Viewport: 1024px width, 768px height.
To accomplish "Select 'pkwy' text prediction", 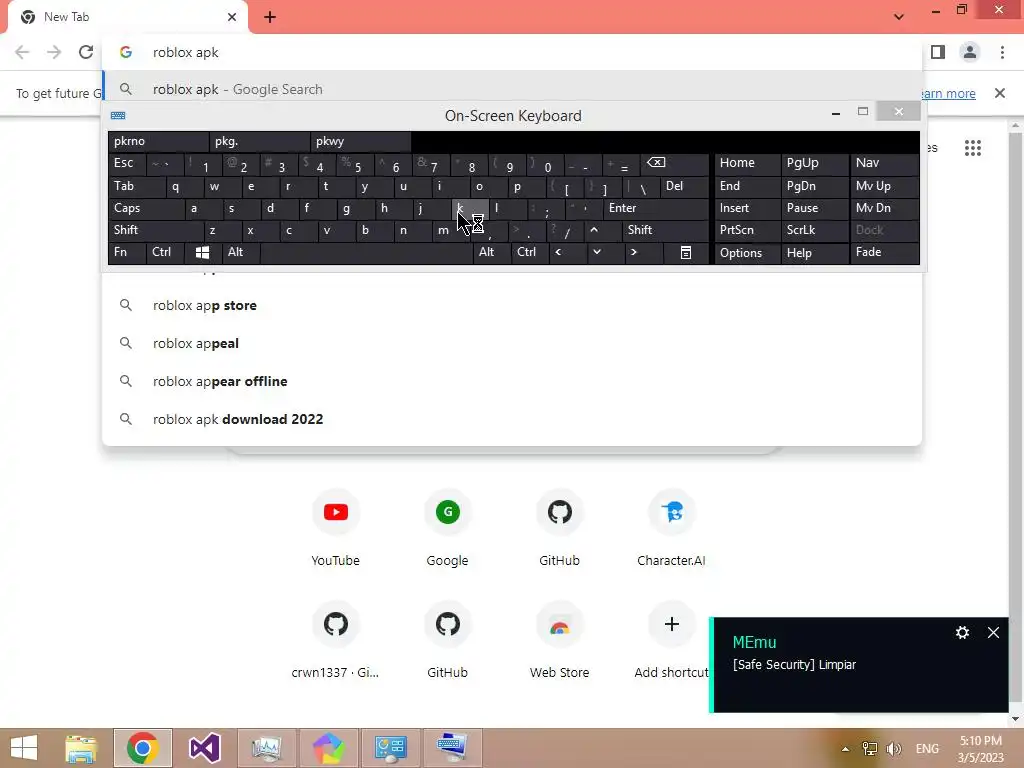I will point(360,142).
